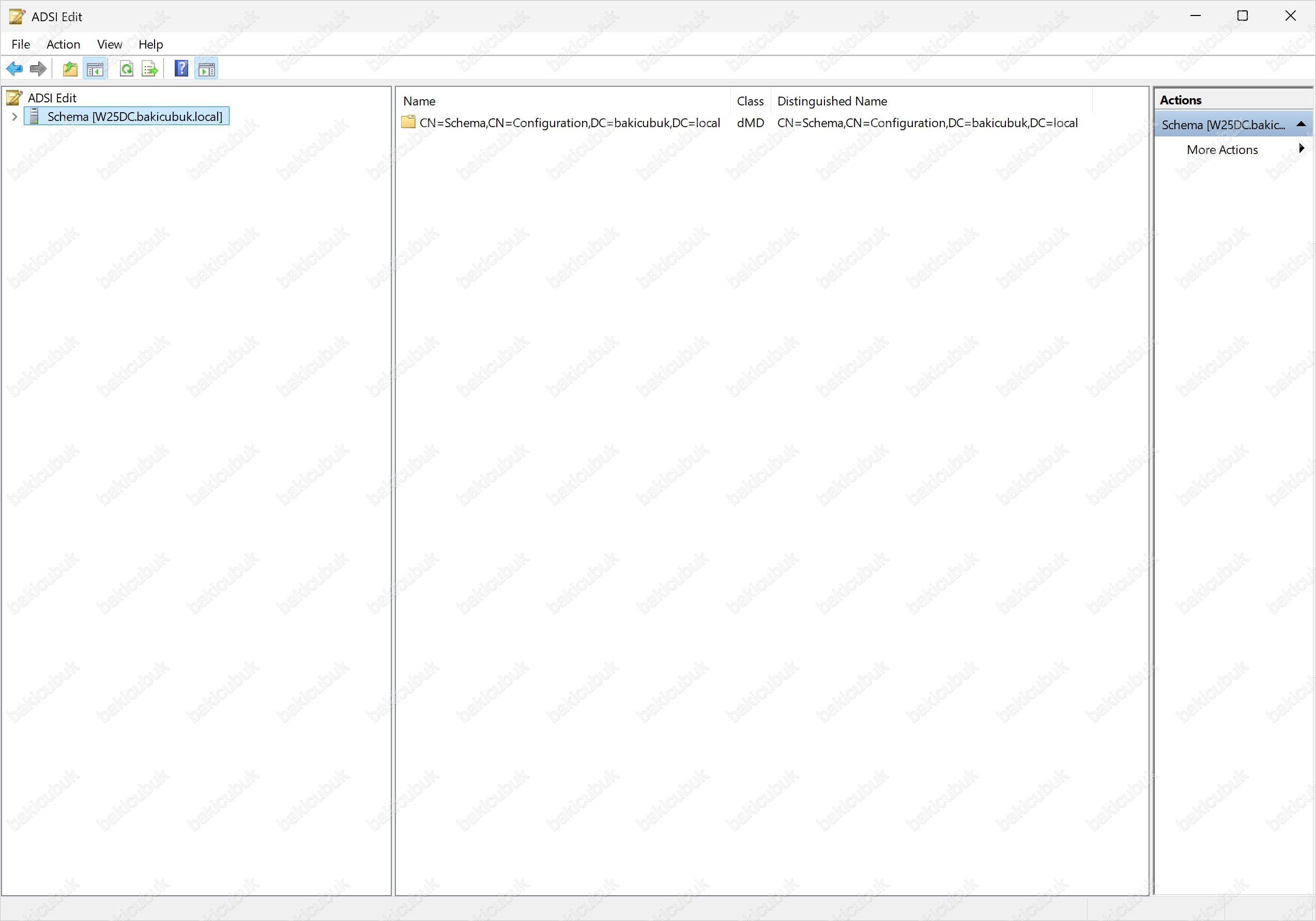Open the Help menu
This screenshot has width=1316, height=921.
tap(151, 44)
